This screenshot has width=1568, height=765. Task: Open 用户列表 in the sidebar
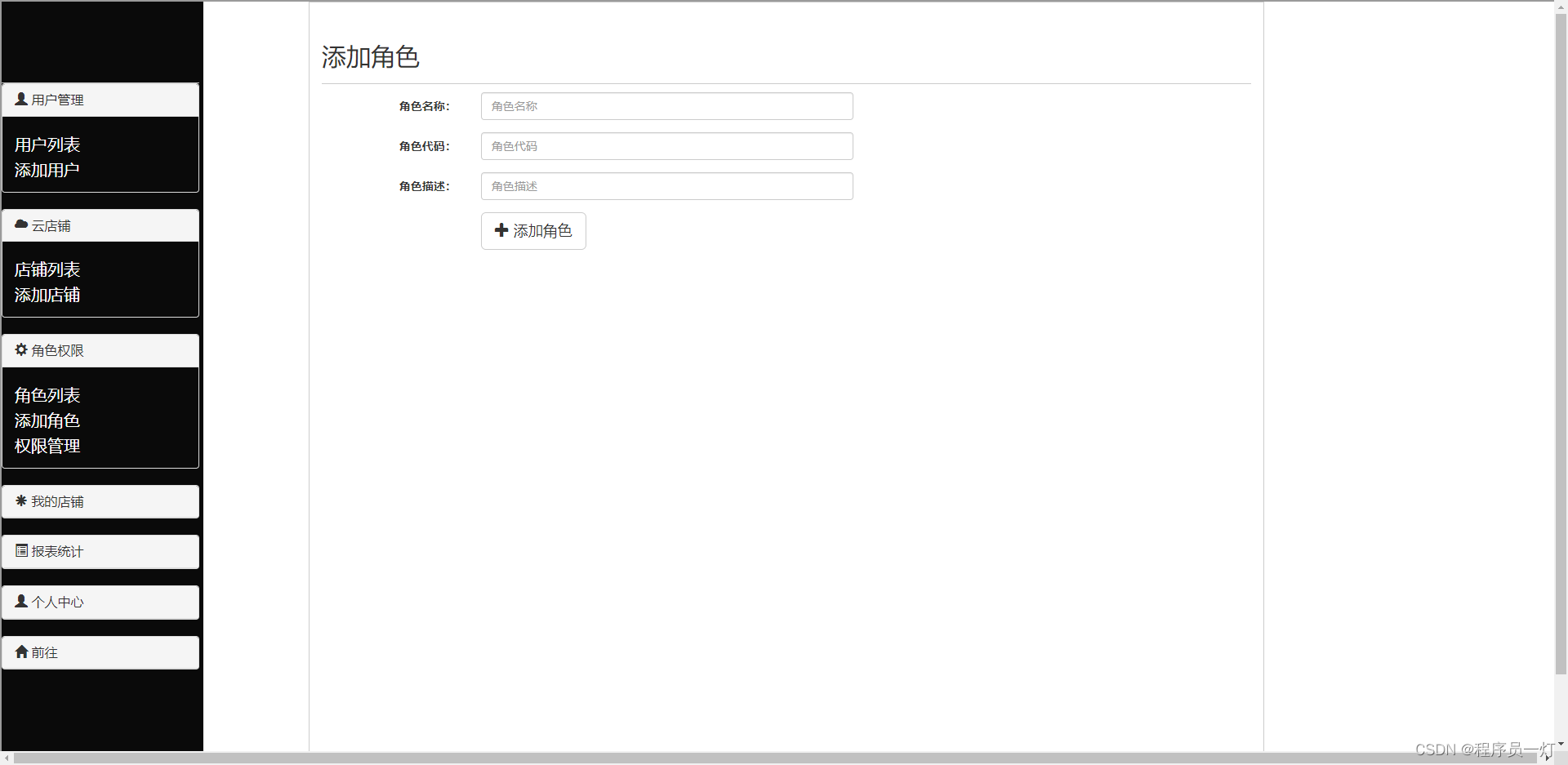[47, 145]
